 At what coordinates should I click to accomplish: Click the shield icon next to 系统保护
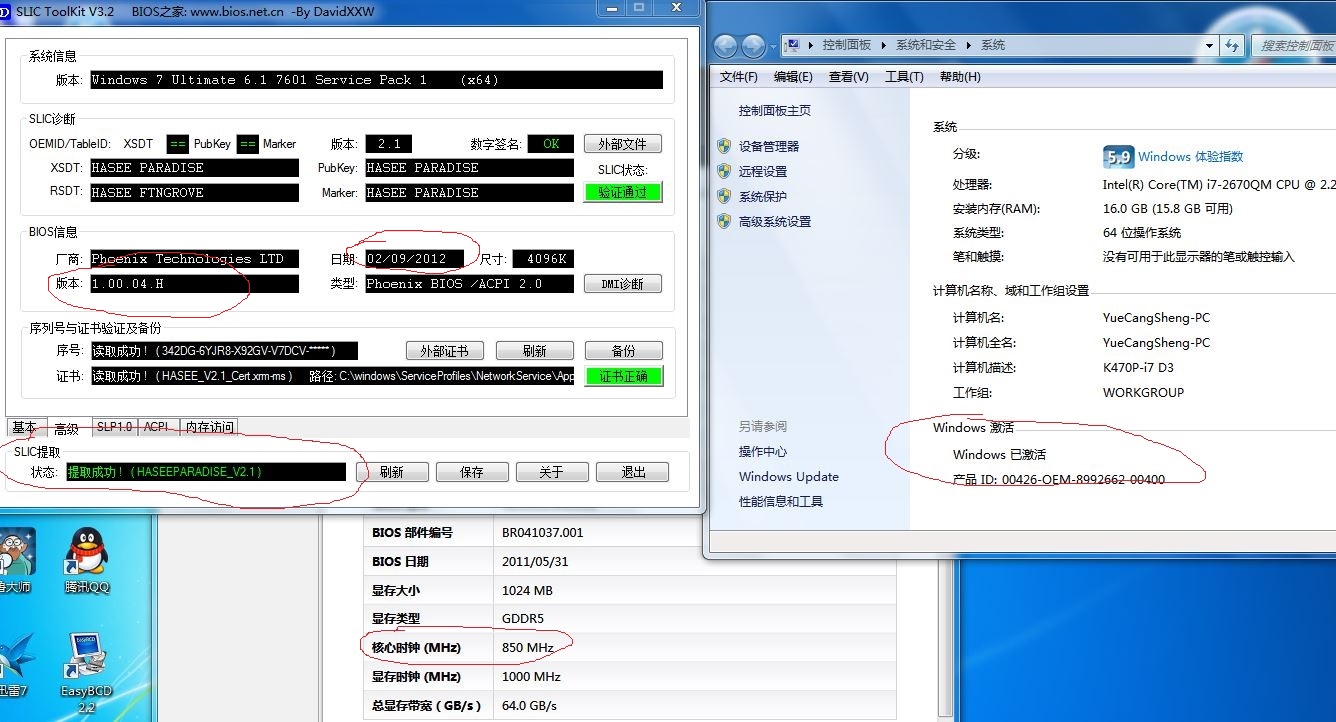pyautogui.click(x=724, y=196)
